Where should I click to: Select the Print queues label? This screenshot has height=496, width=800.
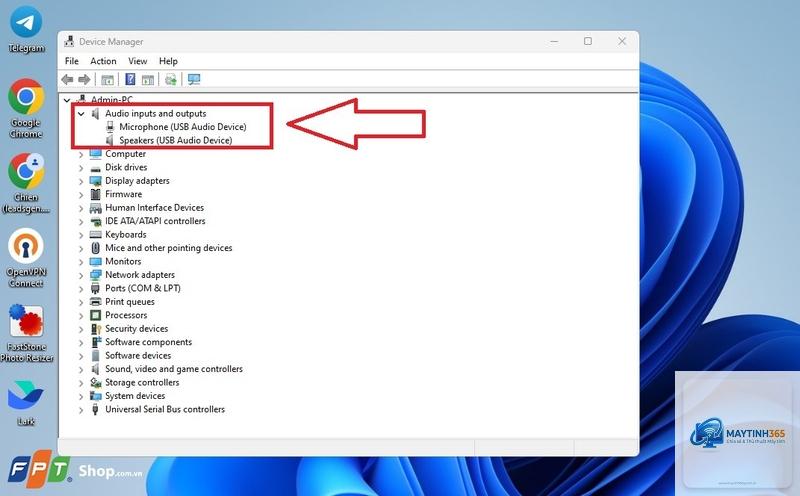130,302
